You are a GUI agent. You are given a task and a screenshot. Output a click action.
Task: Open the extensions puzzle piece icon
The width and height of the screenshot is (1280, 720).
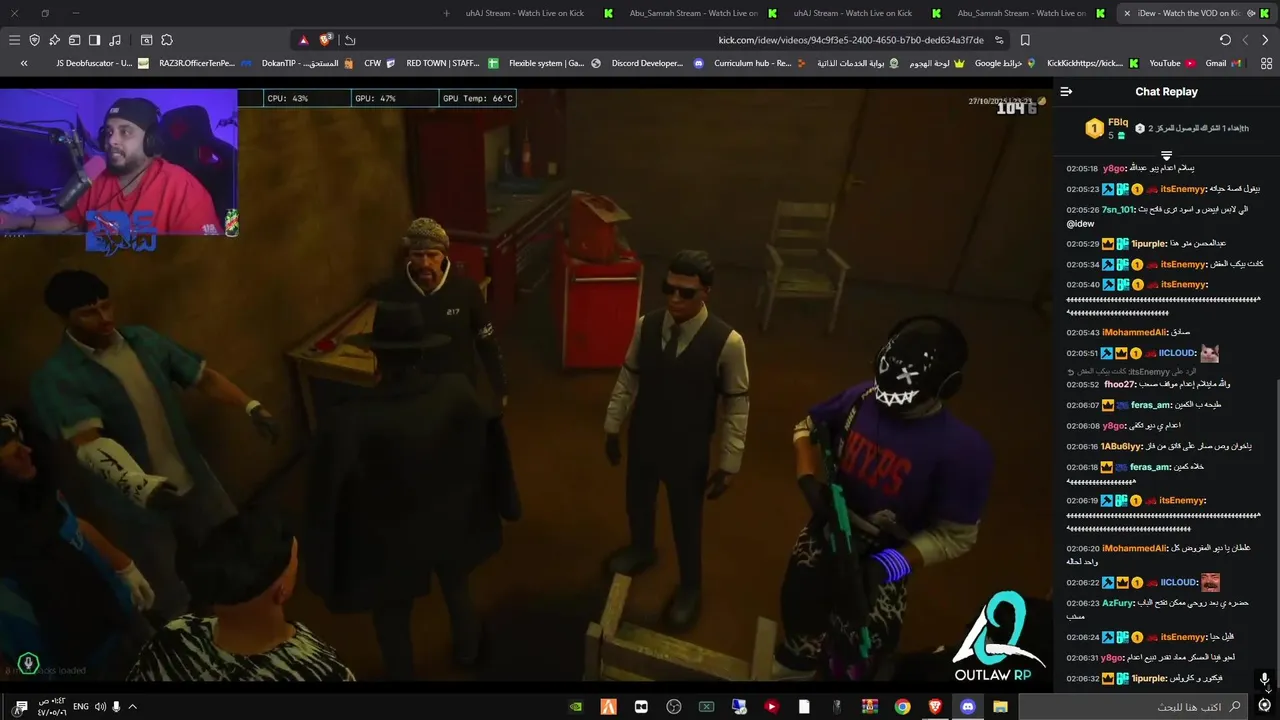pos(167,40)
